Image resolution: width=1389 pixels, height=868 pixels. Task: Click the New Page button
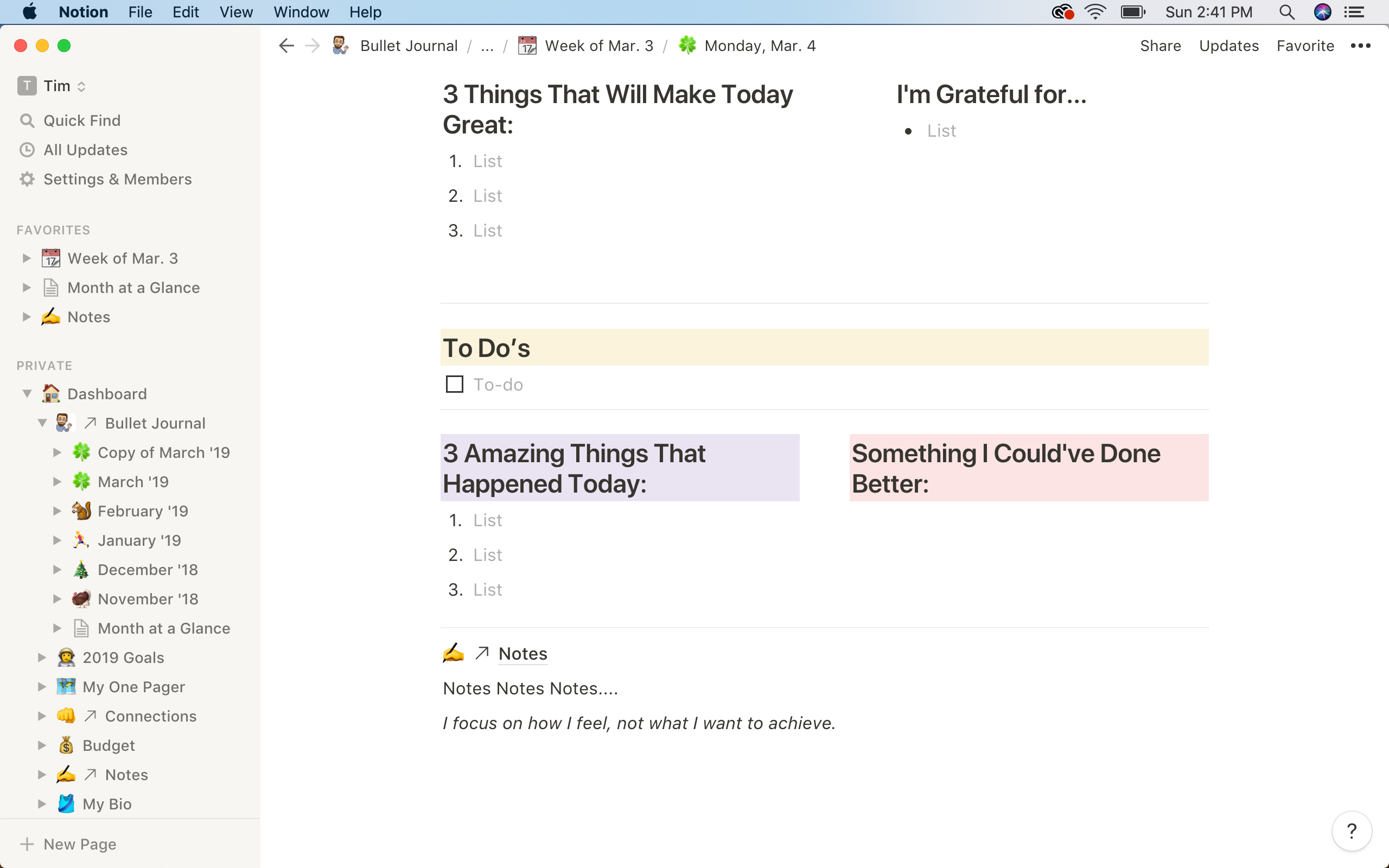pos(130,844)
